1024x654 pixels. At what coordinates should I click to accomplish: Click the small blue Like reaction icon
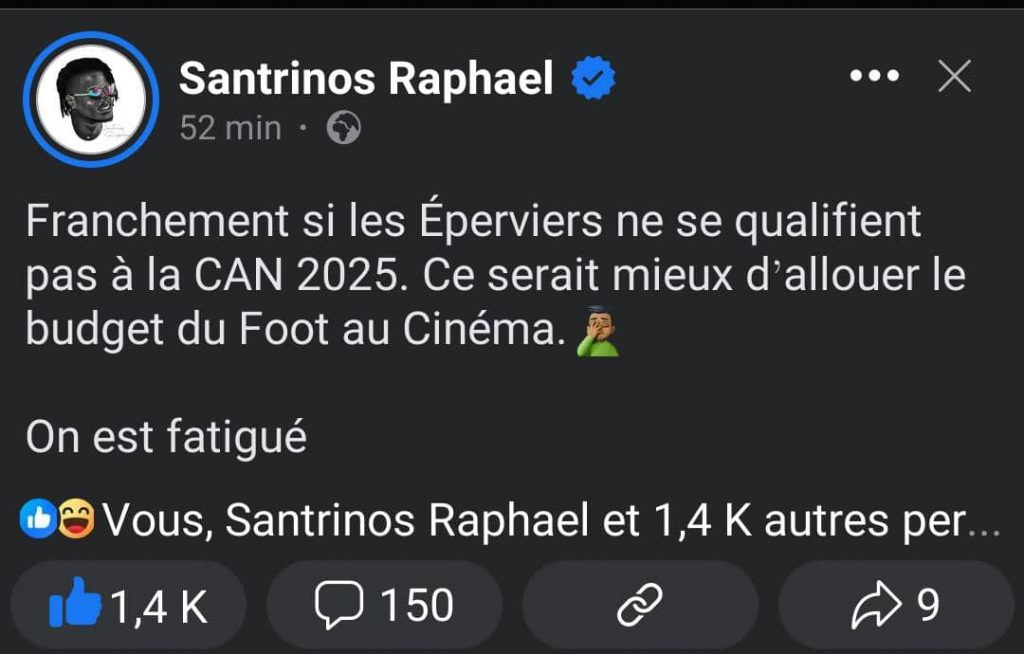click(38, 519)
